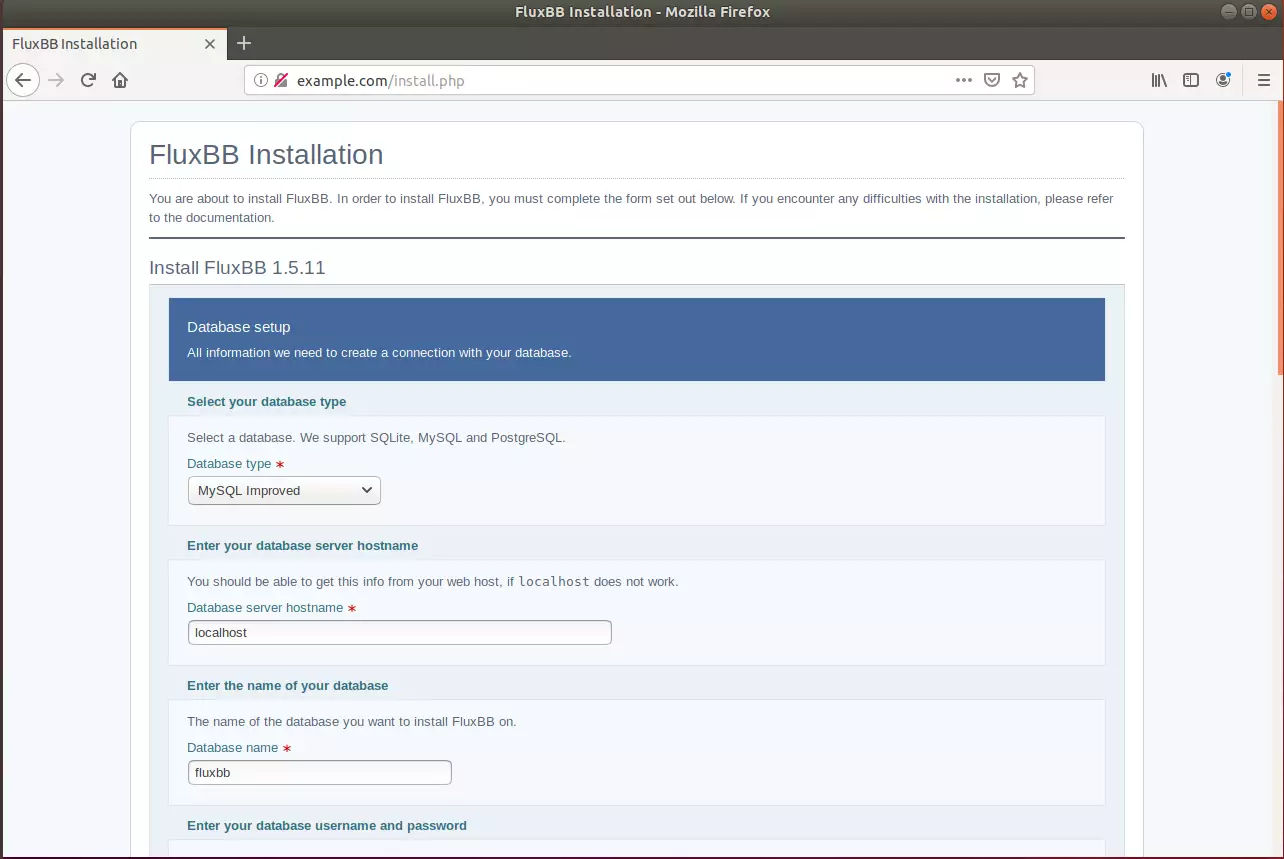The image size is (1284, 859).
Task: Click the insecure connection padlock icon
Action: (281, 80)
